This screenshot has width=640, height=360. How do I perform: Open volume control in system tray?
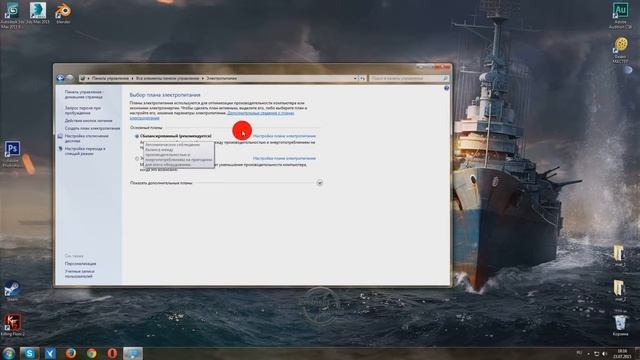(604, 353)
